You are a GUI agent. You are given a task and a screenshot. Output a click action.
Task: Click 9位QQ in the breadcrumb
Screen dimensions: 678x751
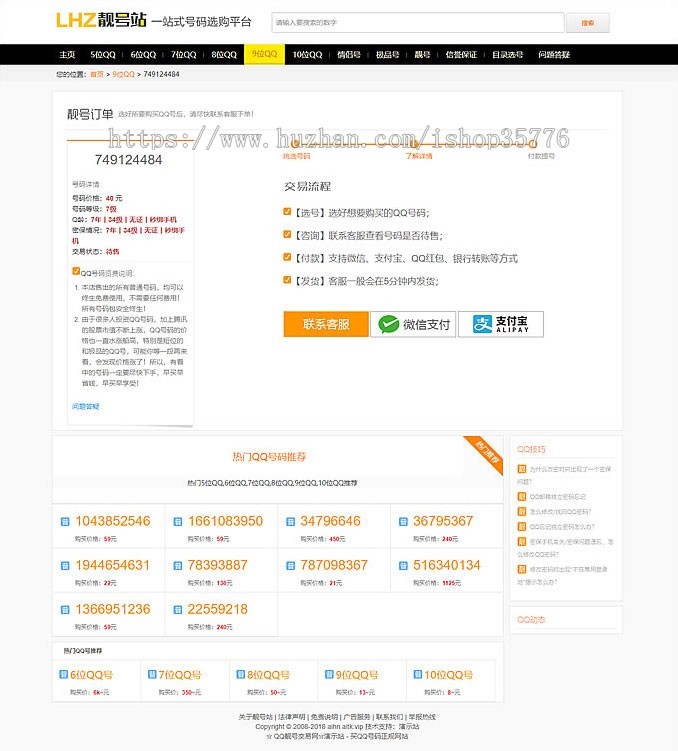coord(124,74)
